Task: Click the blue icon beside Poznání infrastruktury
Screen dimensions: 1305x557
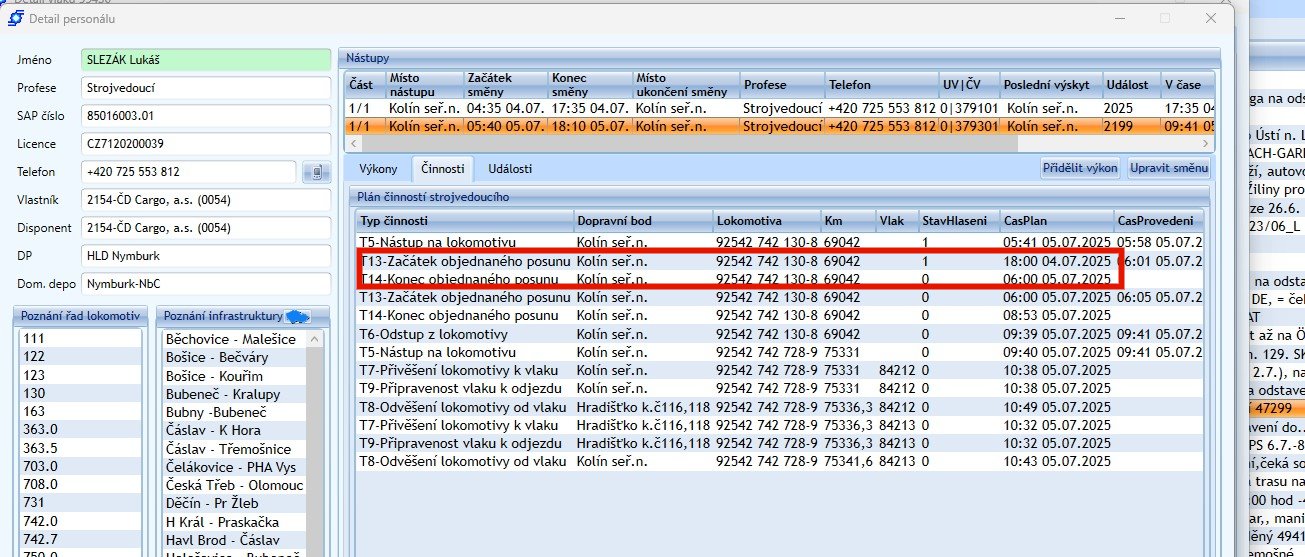Action: click(x=296, y=316)
